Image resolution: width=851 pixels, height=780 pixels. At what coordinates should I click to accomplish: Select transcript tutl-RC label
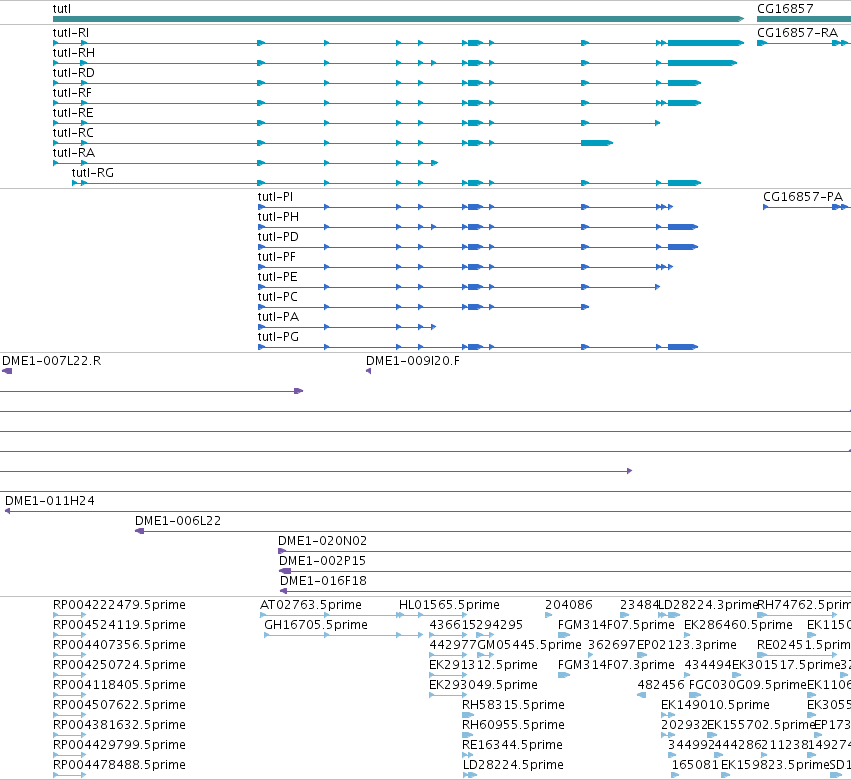[x=73, y=133]
